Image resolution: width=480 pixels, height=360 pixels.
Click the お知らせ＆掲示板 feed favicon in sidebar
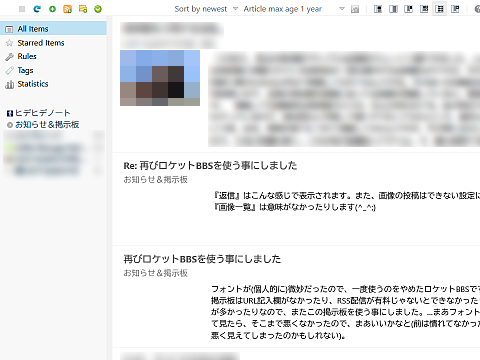pyautogui.click(x=10, y=125)
